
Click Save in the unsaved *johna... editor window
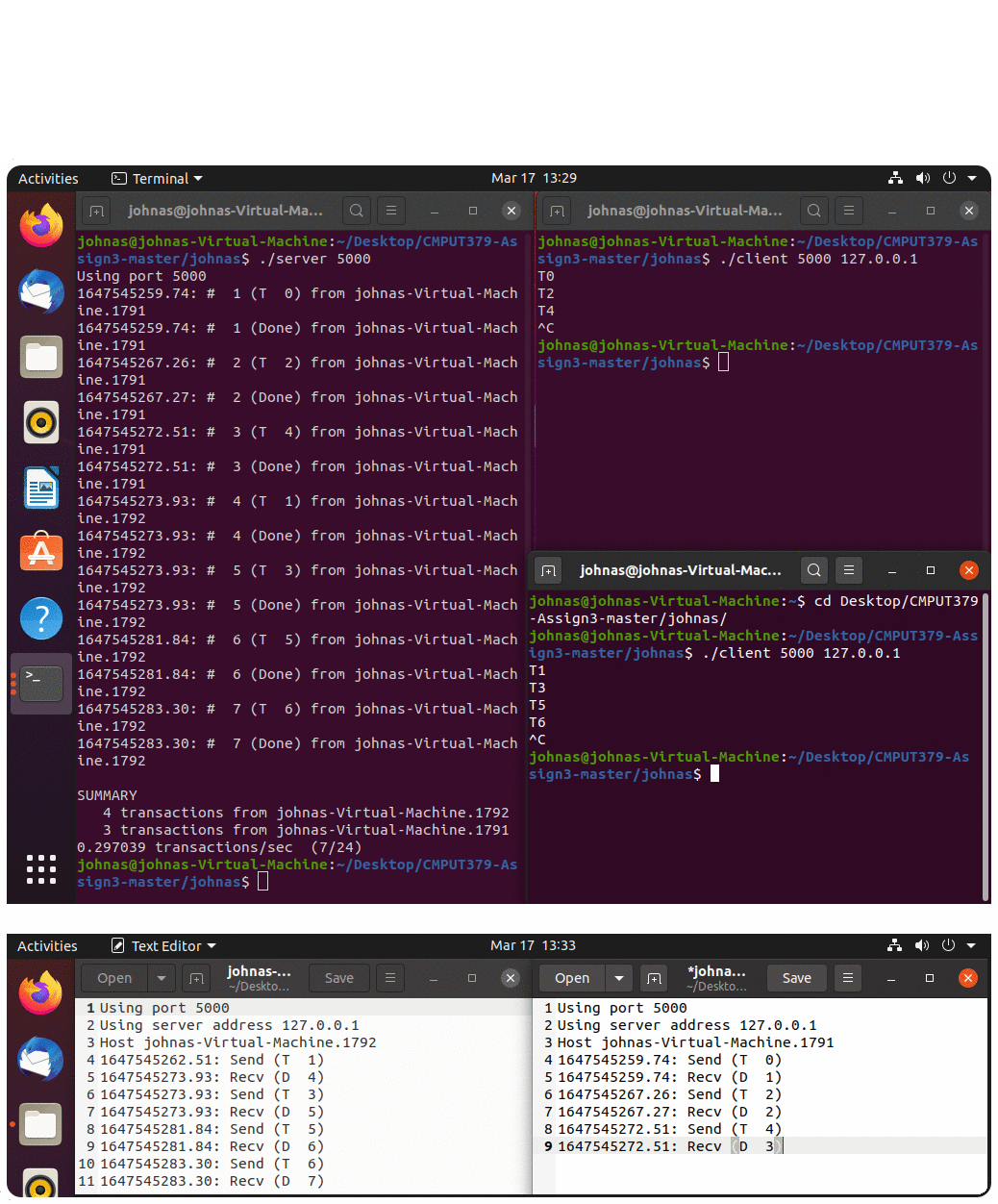click(x=797, y=978)
